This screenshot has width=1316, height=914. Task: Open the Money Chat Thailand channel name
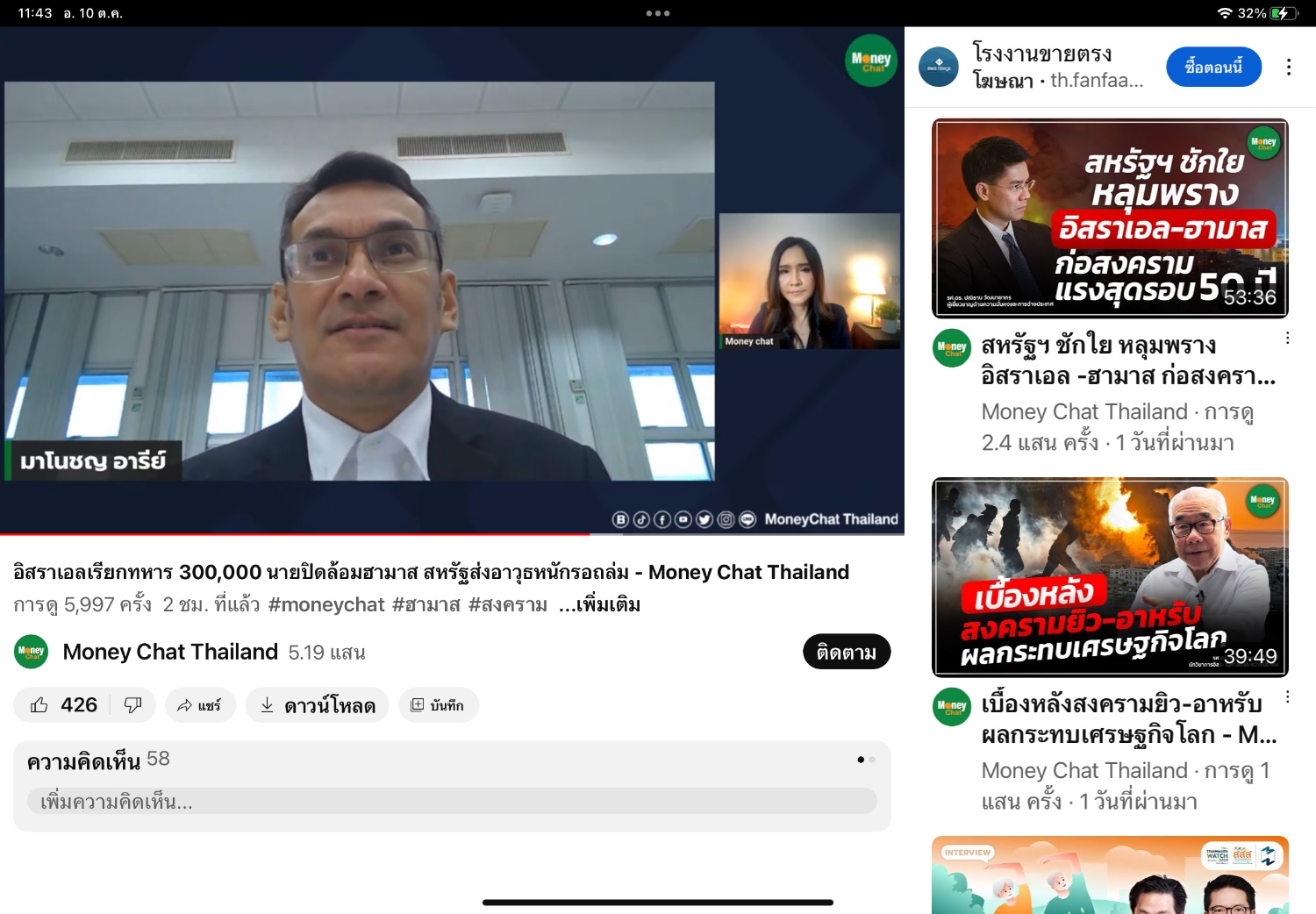point(170,652)
